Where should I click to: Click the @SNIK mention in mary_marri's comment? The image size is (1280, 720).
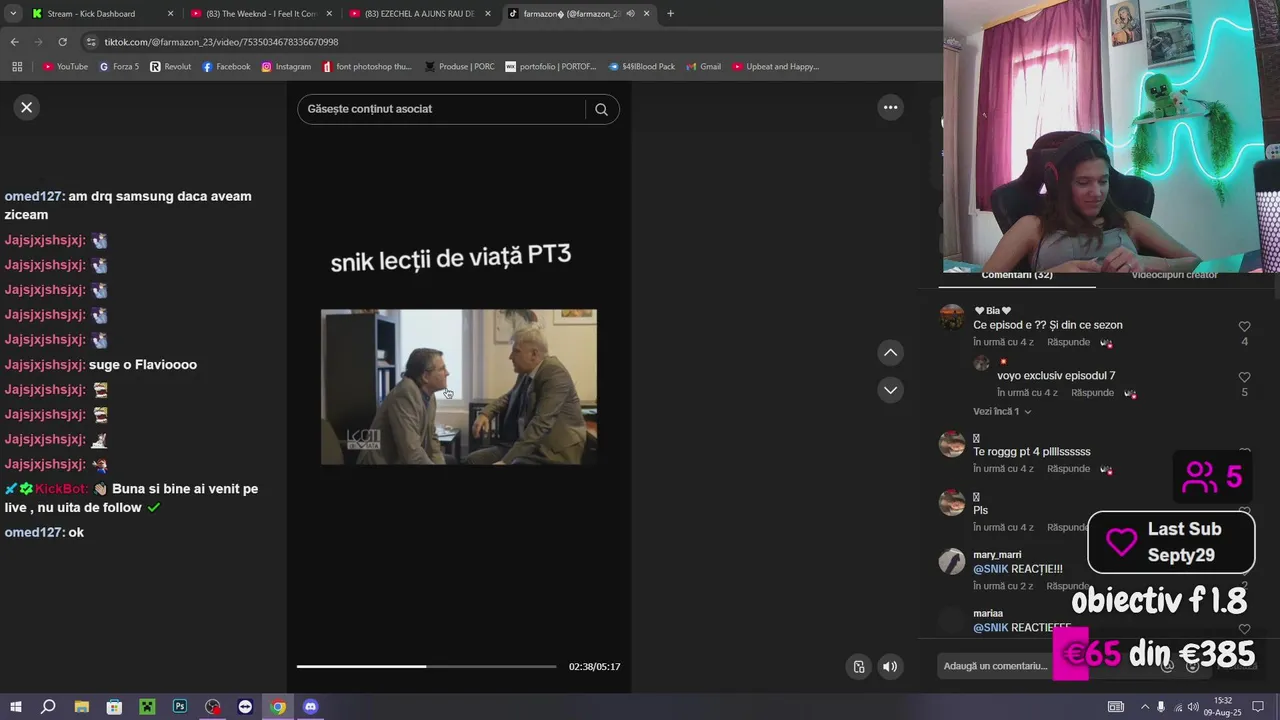(990, 569)
